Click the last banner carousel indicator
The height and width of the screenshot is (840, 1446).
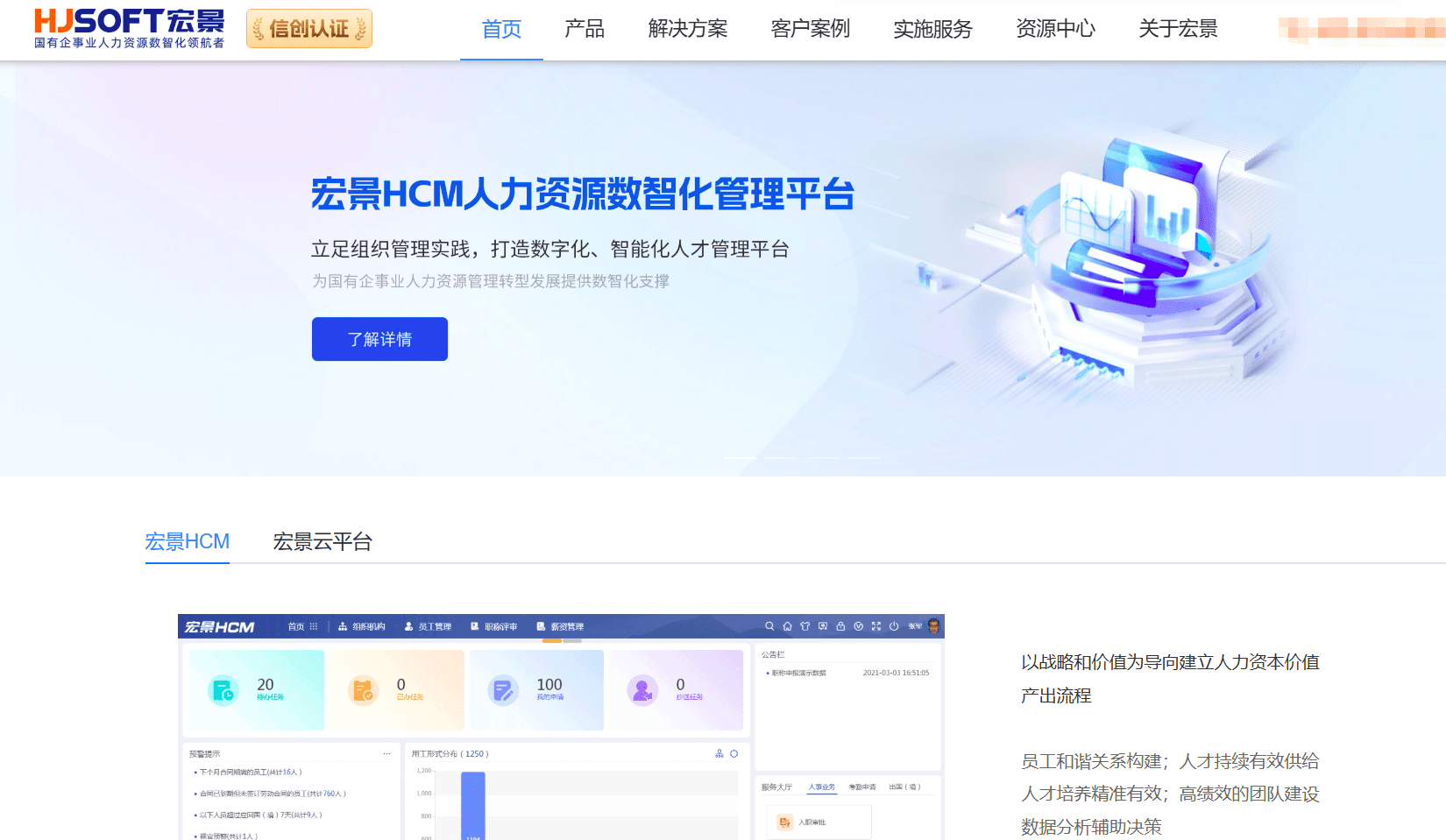[x=864, y=458]
